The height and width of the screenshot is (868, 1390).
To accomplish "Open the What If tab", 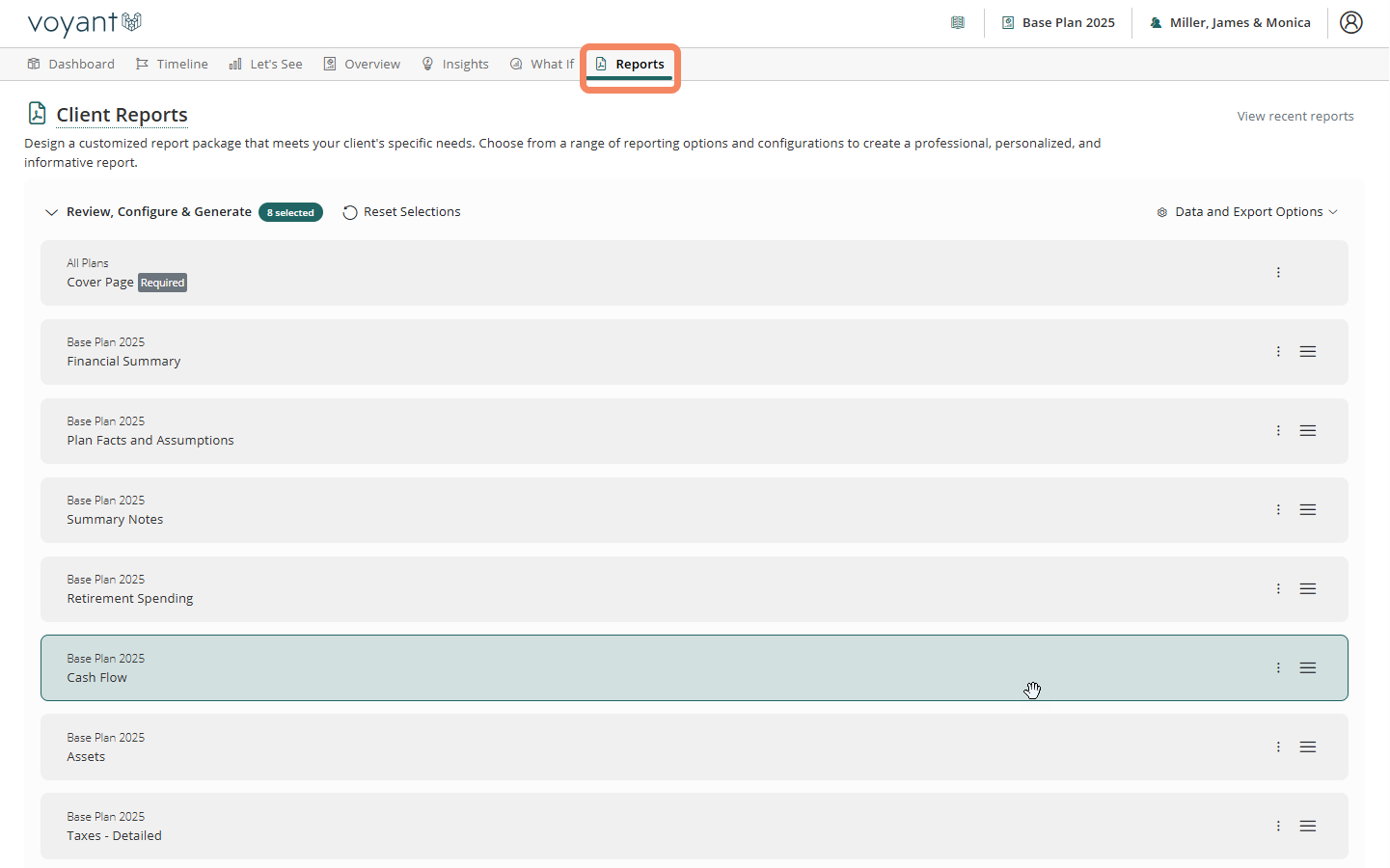I will [x=542, y=64].
